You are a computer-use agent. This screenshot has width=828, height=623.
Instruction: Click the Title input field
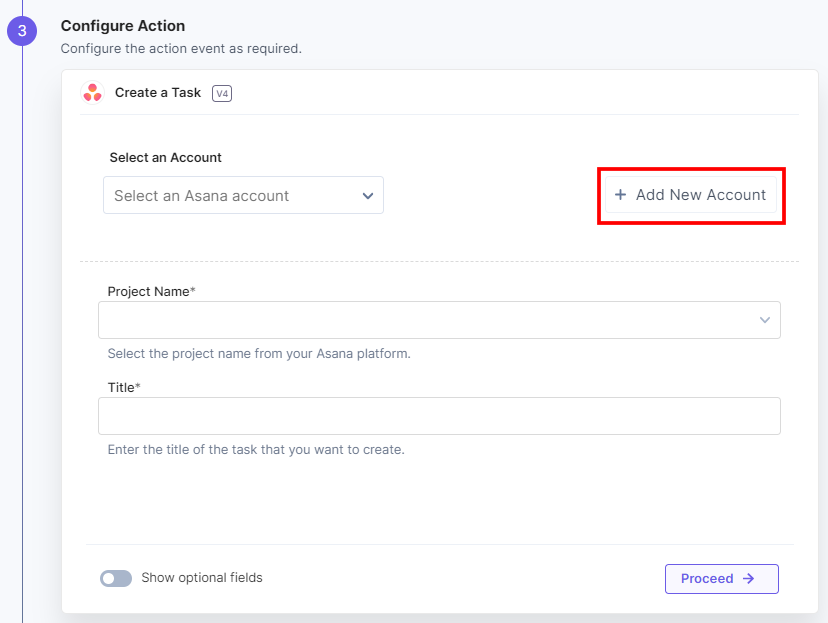439,416
